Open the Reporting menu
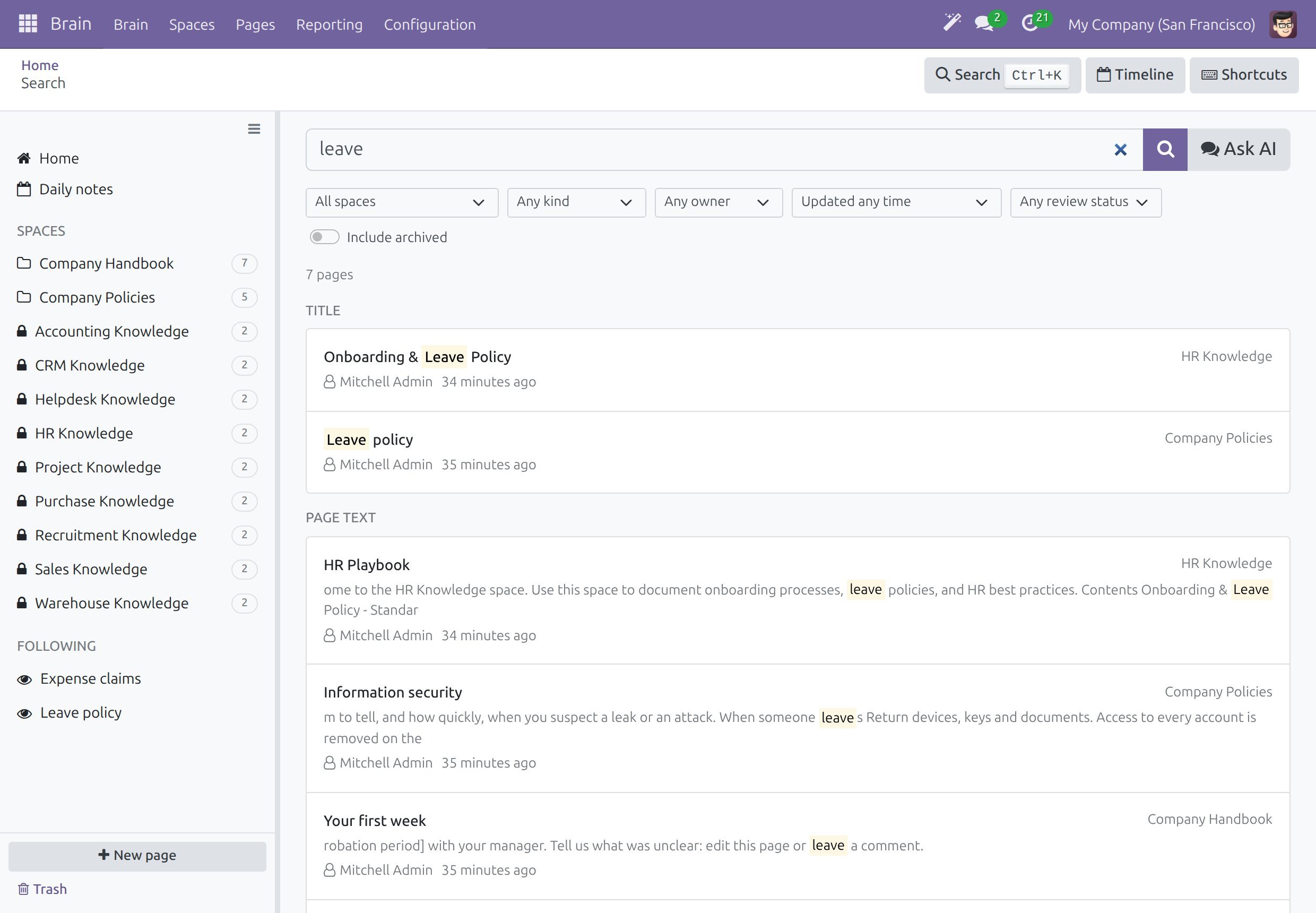The width and height of the screenshot is (1316, 913). [329, 24]
